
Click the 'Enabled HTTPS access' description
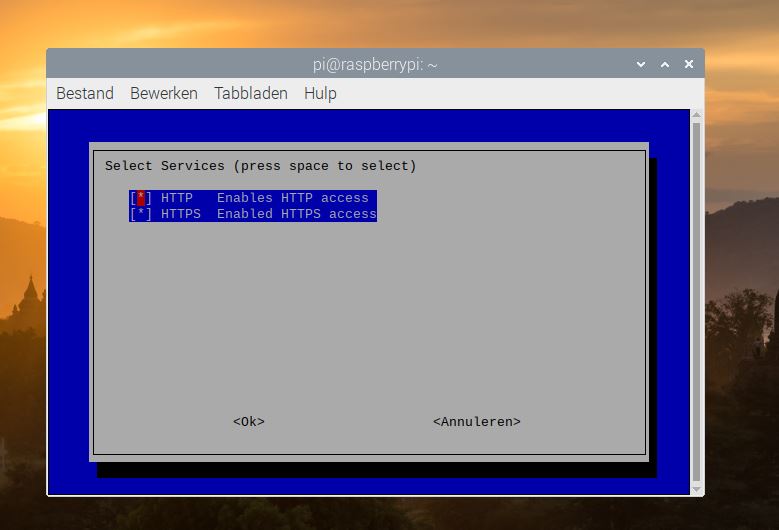(297, 214)
